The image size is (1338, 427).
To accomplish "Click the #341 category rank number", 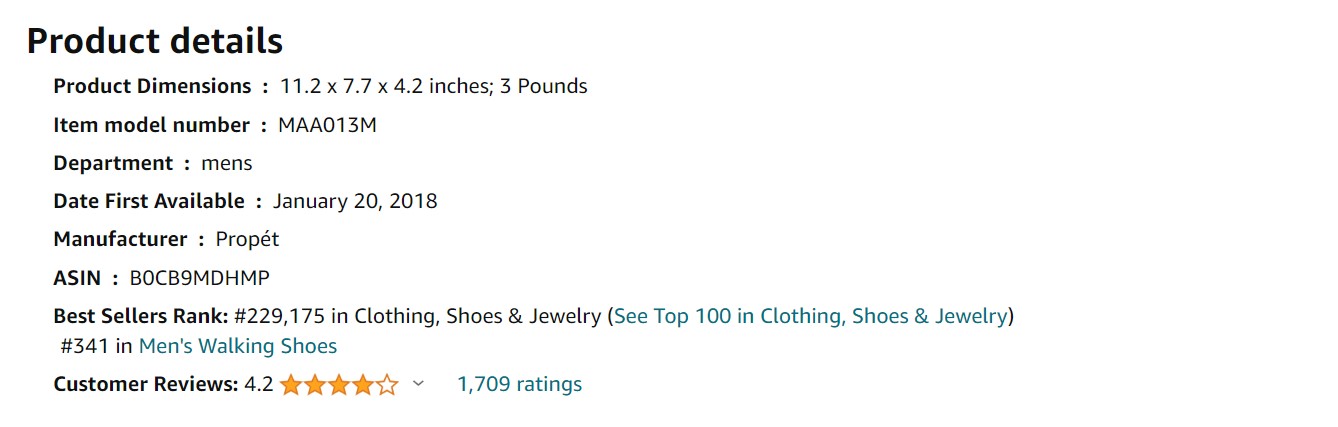I will 84,346.
